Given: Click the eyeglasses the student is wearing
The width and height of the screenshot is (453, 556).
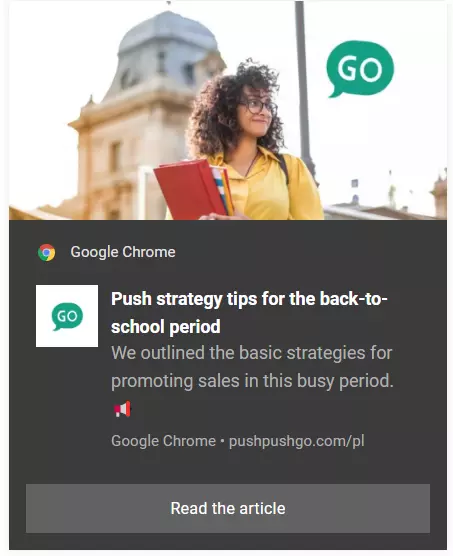Looking at the screenshot, I should pos(259,106).
